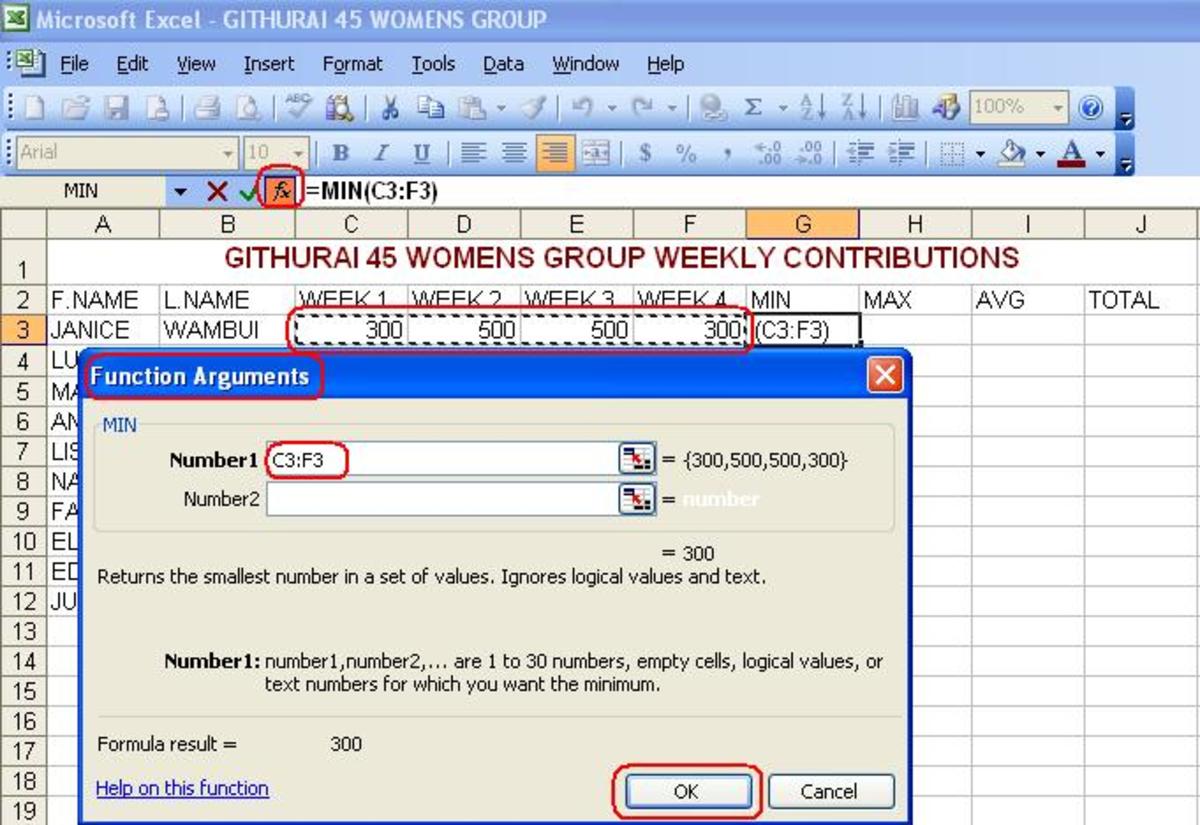Toggle Align Left
The width and height of the screenshot is (1200, 825).
(473, 153)
